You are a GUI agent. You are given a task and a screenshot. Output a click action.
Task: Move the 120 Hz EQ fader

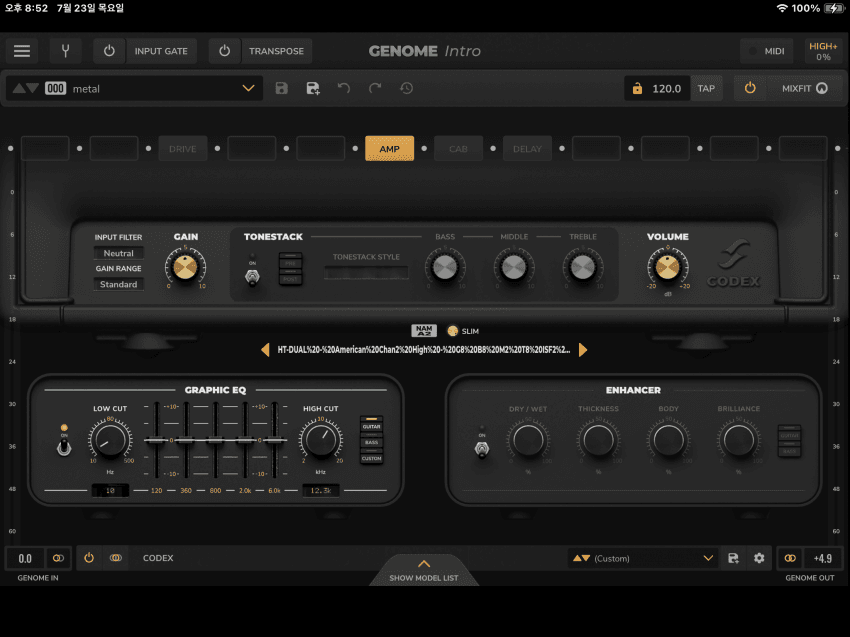pyautogui.click(x=156, y=440)
